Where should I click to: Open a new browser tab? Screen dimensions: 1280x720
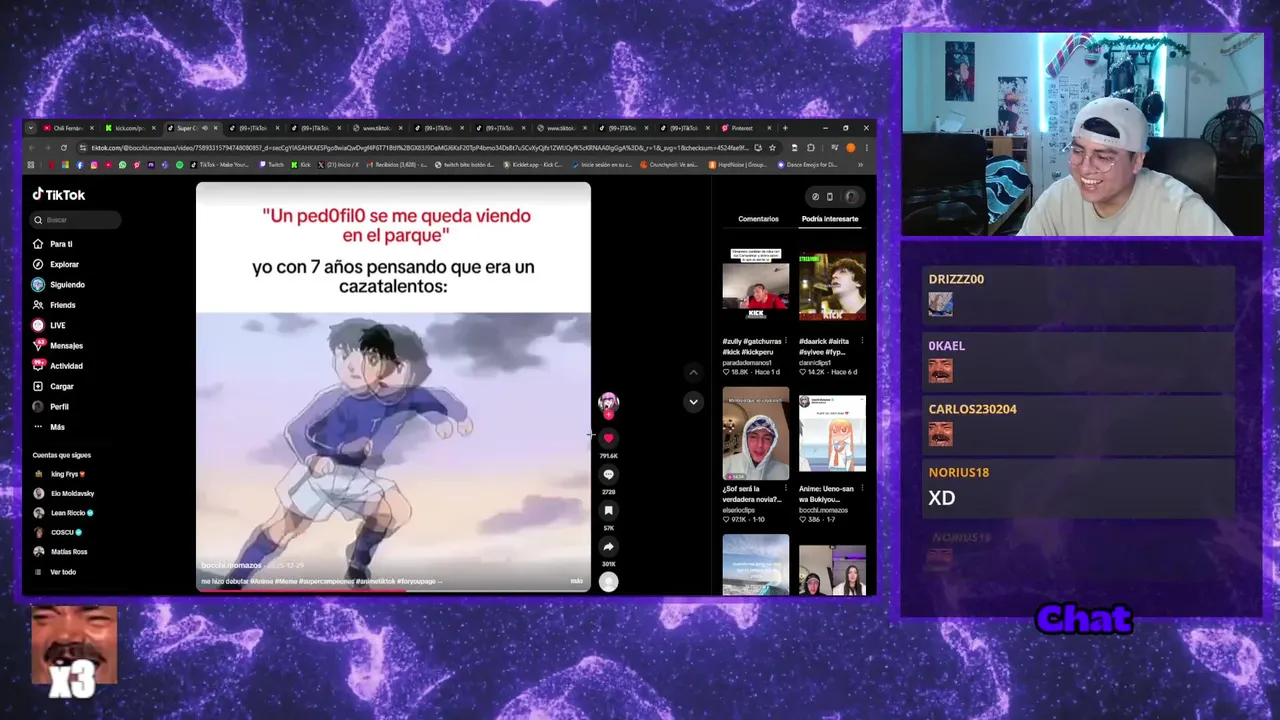pyautogui.click(x=785, y=128)
